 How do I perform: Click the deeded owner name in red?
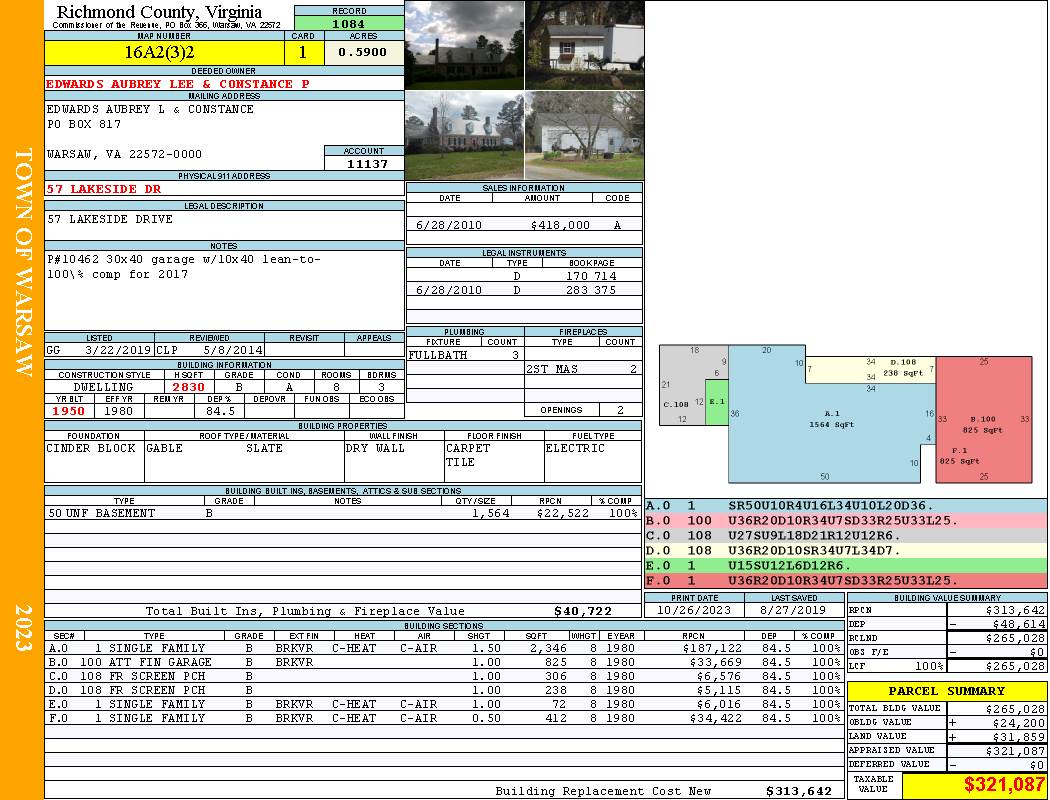point(170,84)
